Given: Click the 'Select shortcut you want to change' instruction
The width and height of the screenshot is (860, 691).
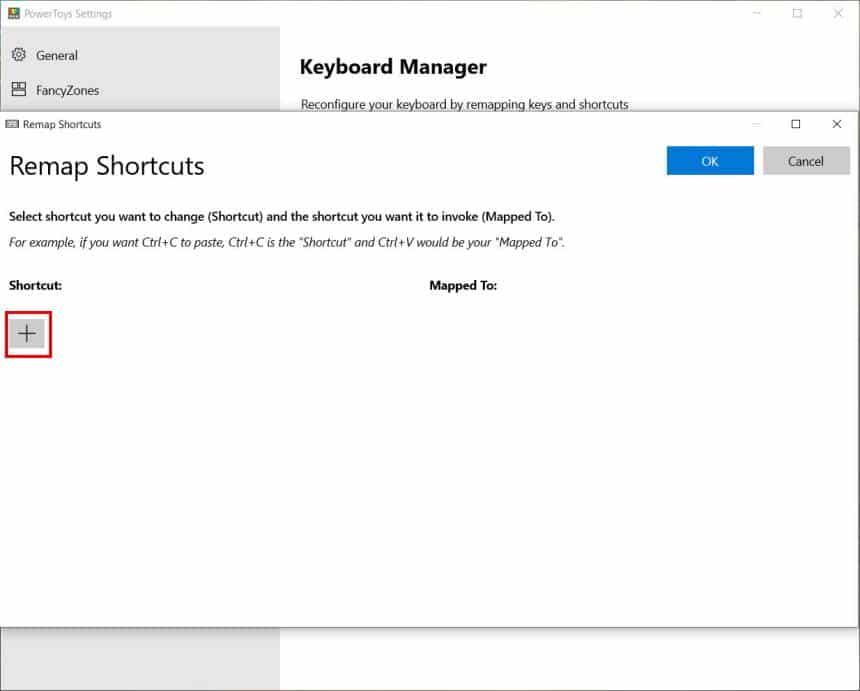Looking at the screenshot, I should pyautogui.click(x=281, y=217).
